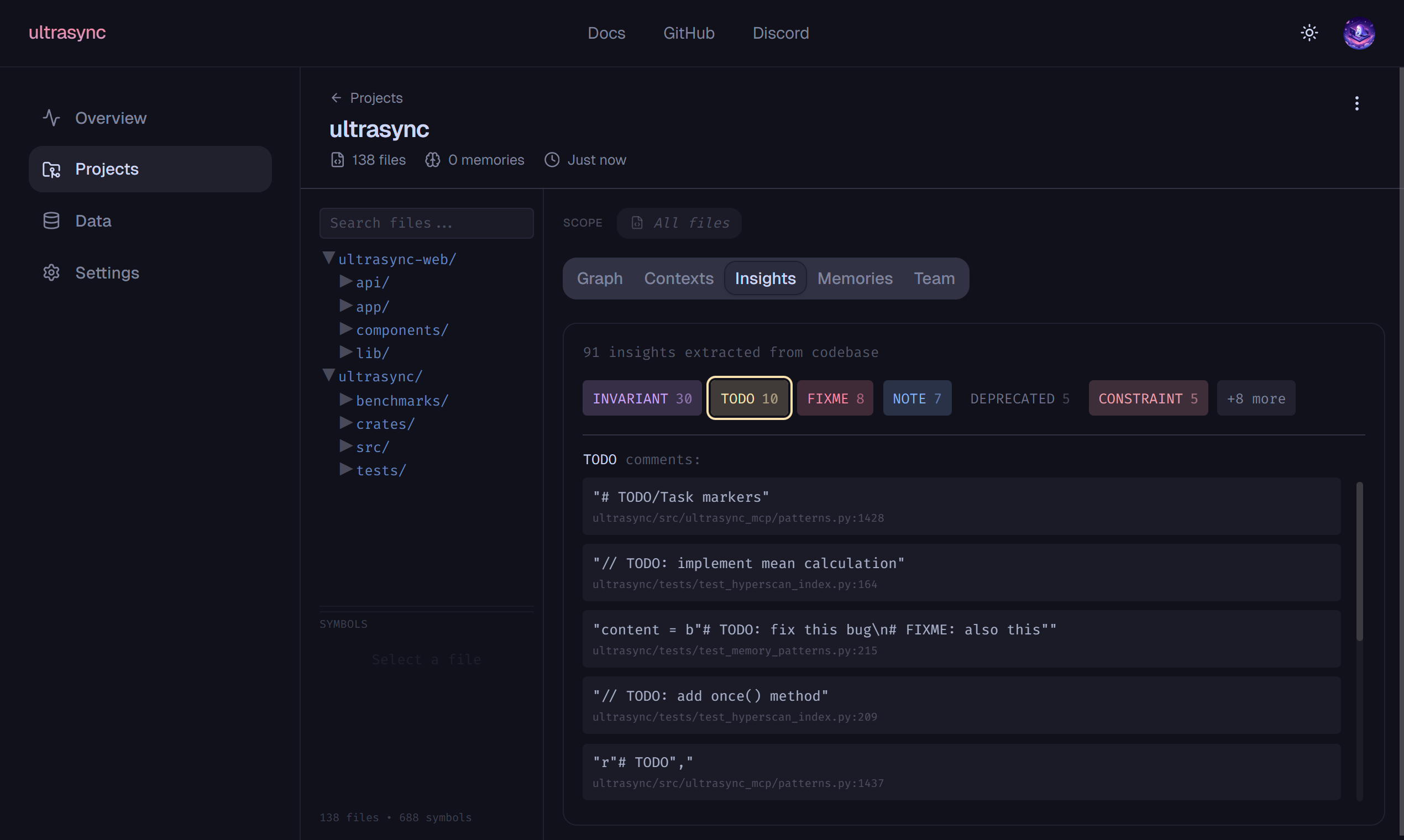1404x840 pixels.
Task: Open Data via database icon
Action: point(51,221)
